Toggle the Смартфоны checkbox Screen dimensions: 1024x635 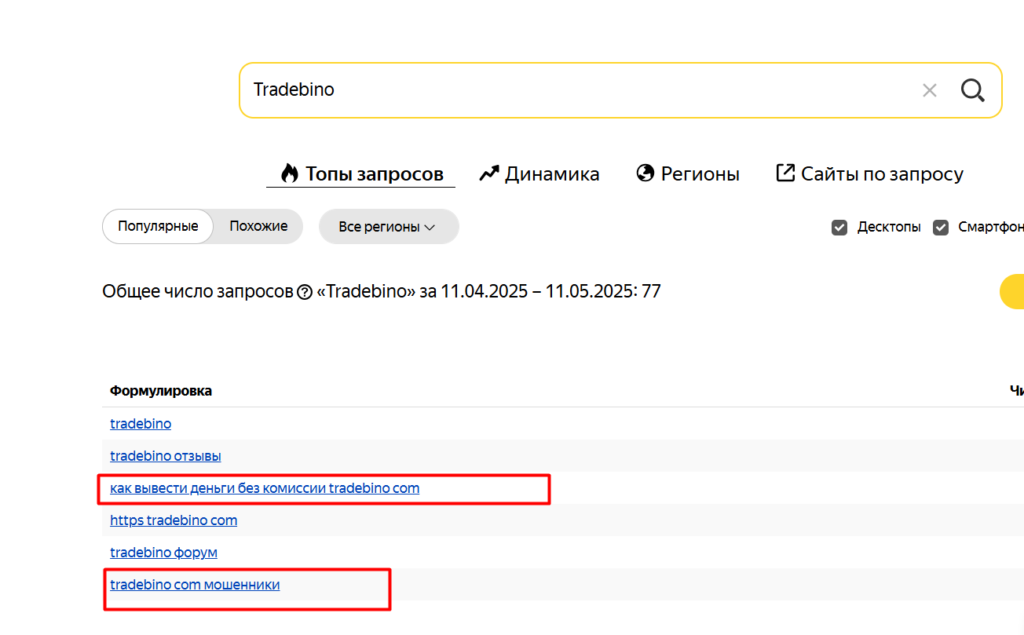940,227
